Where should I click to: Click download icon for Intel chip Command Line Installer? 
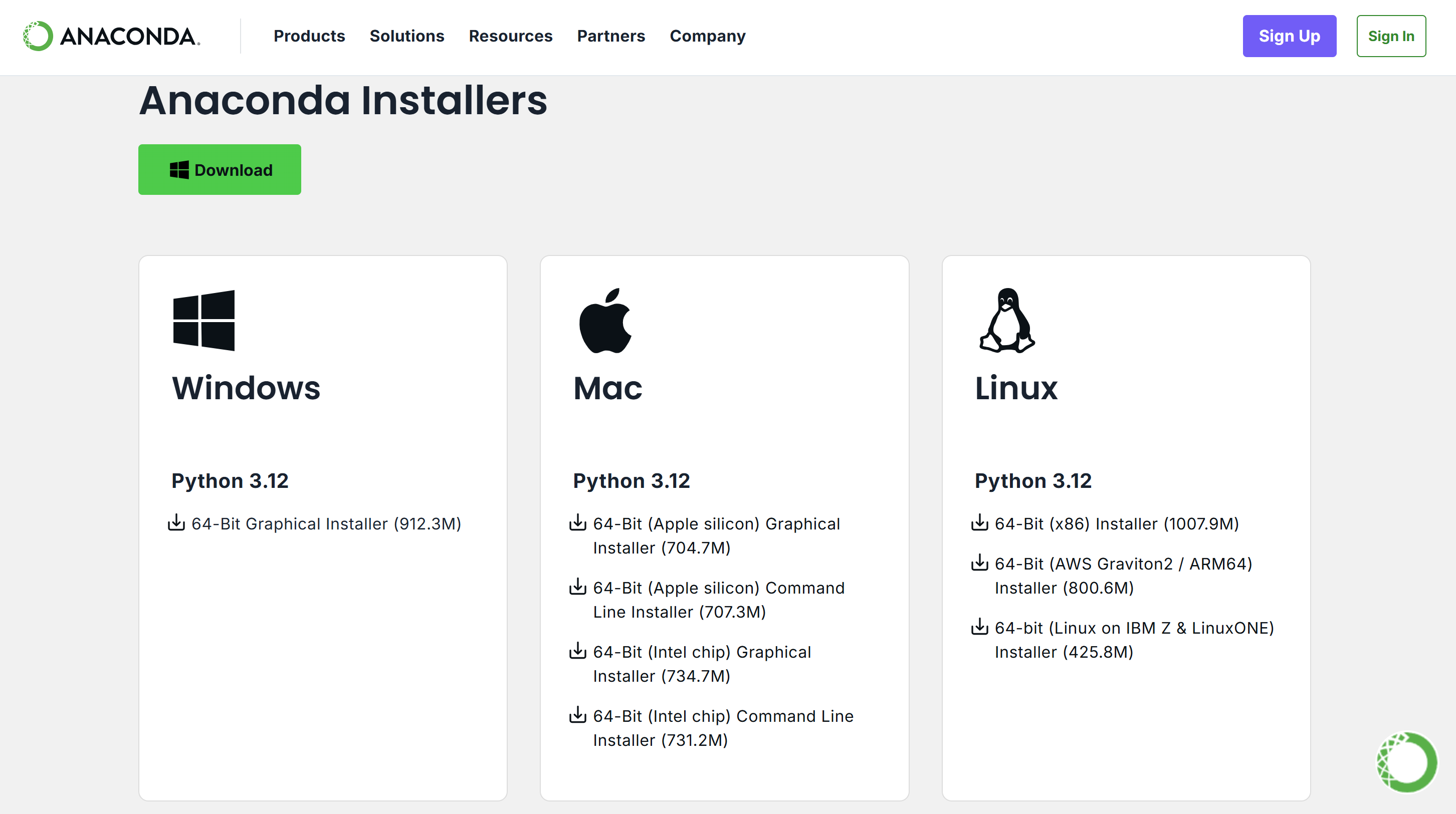click(x=578, y=715)
